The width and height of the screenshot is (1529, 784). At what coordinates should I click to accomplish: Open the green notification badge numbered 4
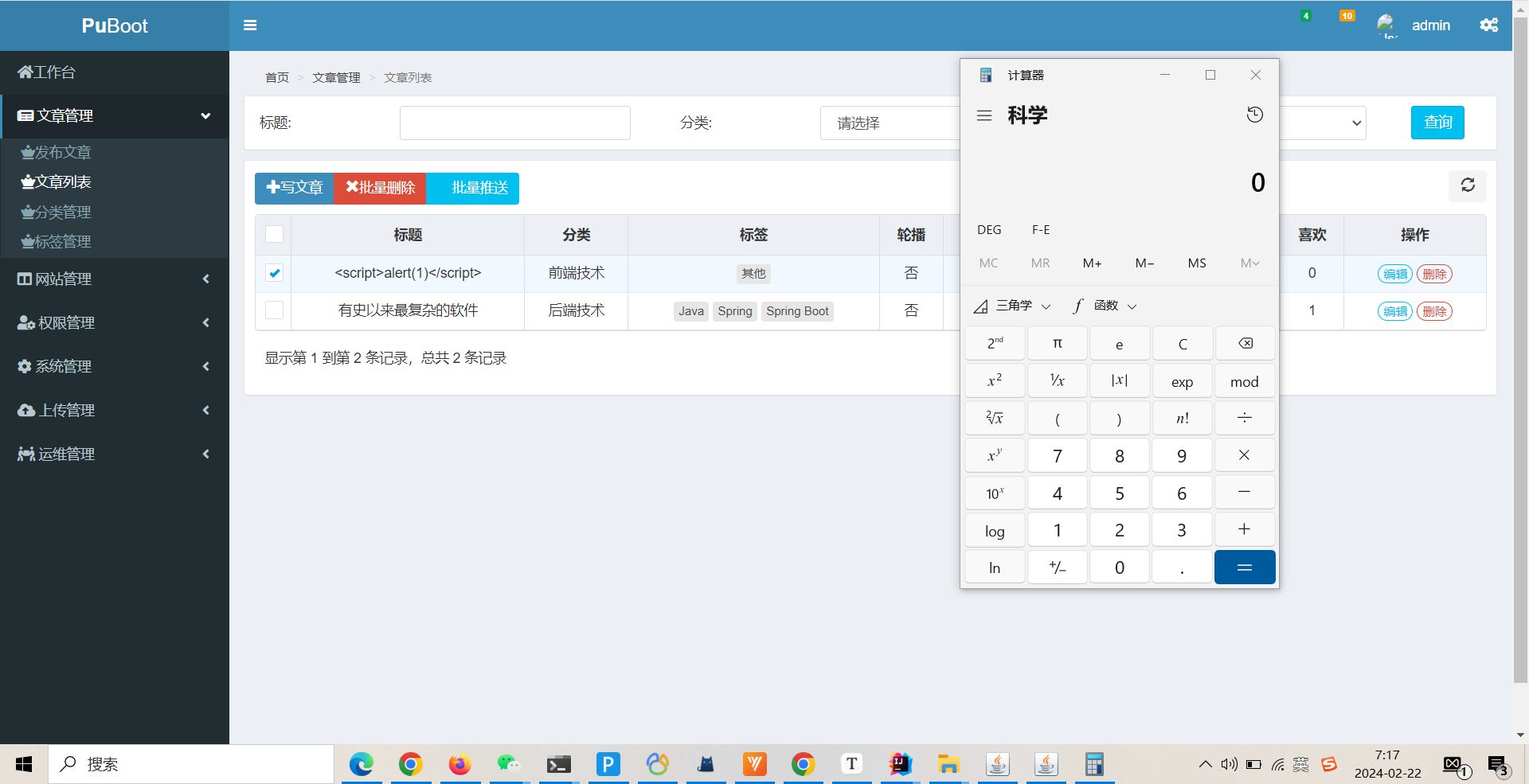tap(1305, 16)
